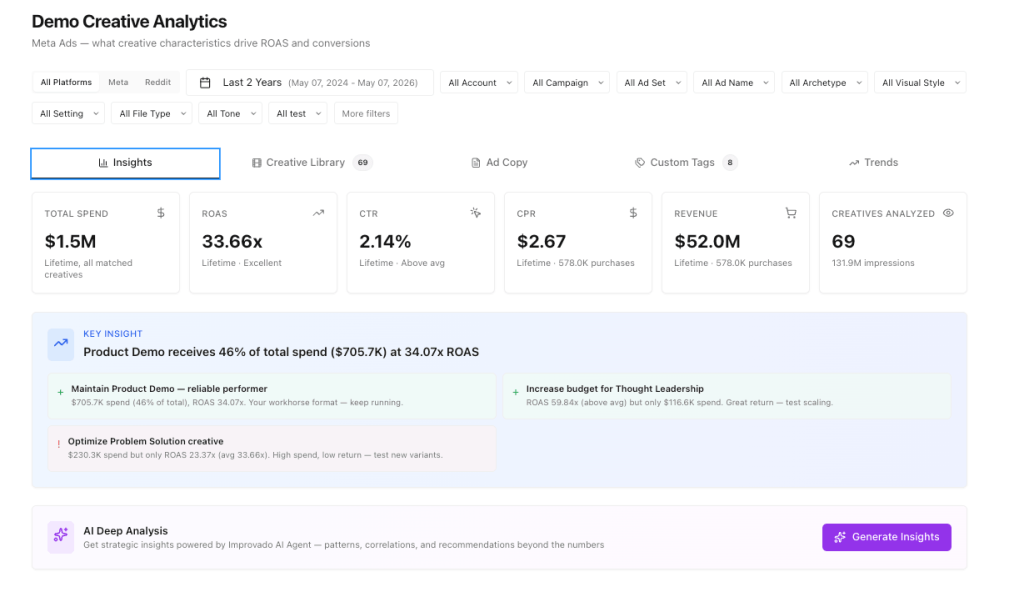Click the dollar icon on Total Spend card
The width and height of the screenshot is (1024, 592).
click(161, 213)
